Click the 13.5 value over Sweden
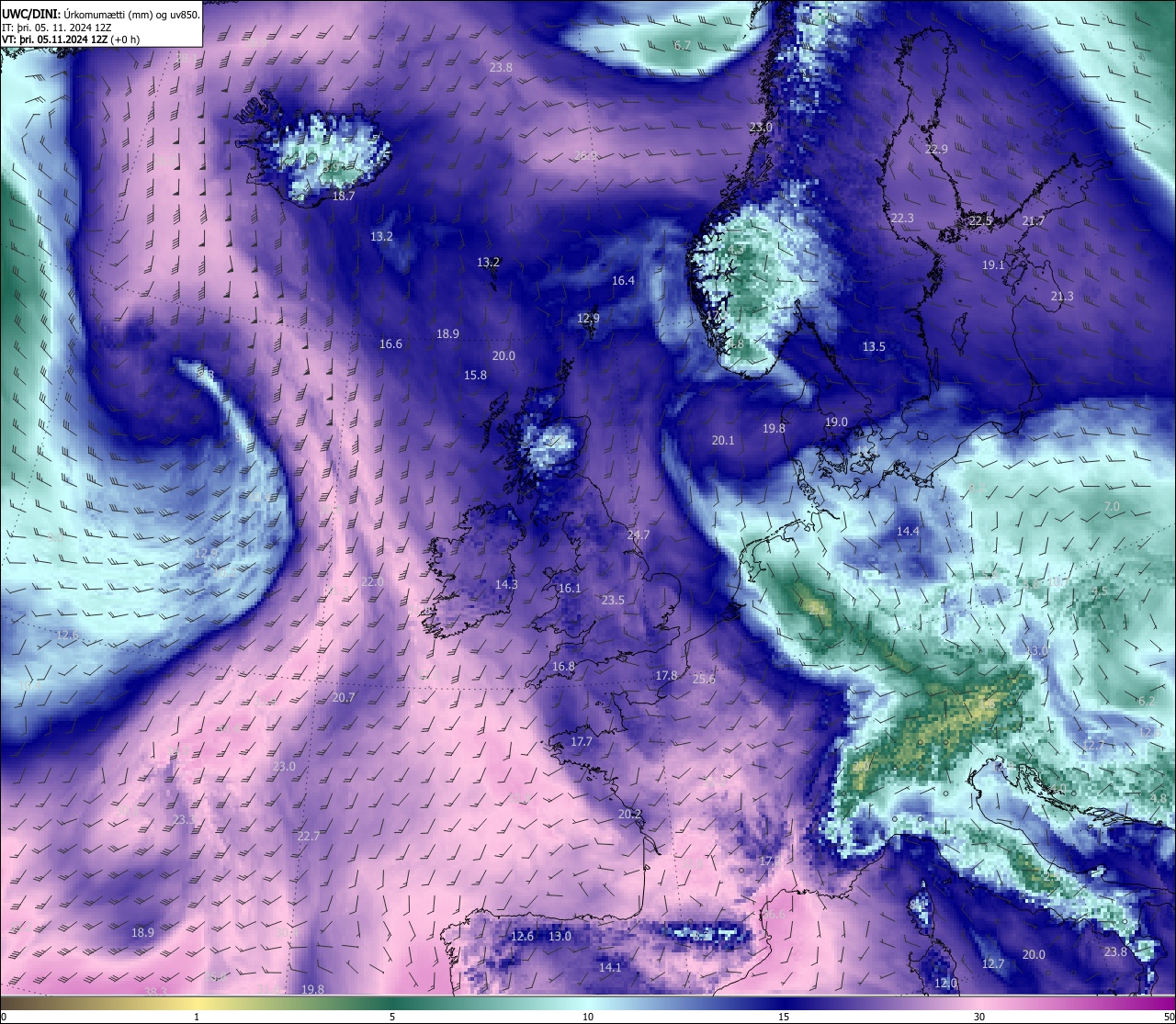Image resolution: width=1176 pixels, height=1024 pixels. (874, 346)
